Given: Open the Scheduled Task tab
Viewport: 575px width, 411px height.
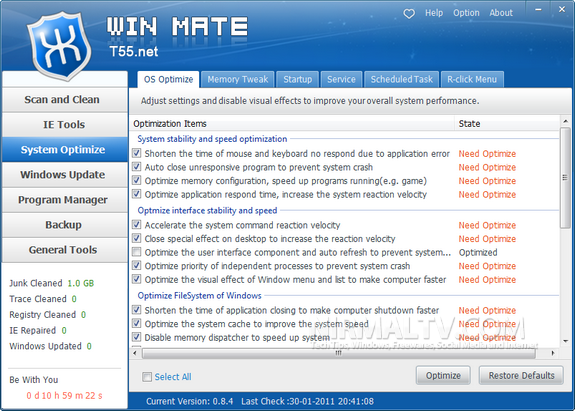Looking at the screenshot, I should click(402, 80).
